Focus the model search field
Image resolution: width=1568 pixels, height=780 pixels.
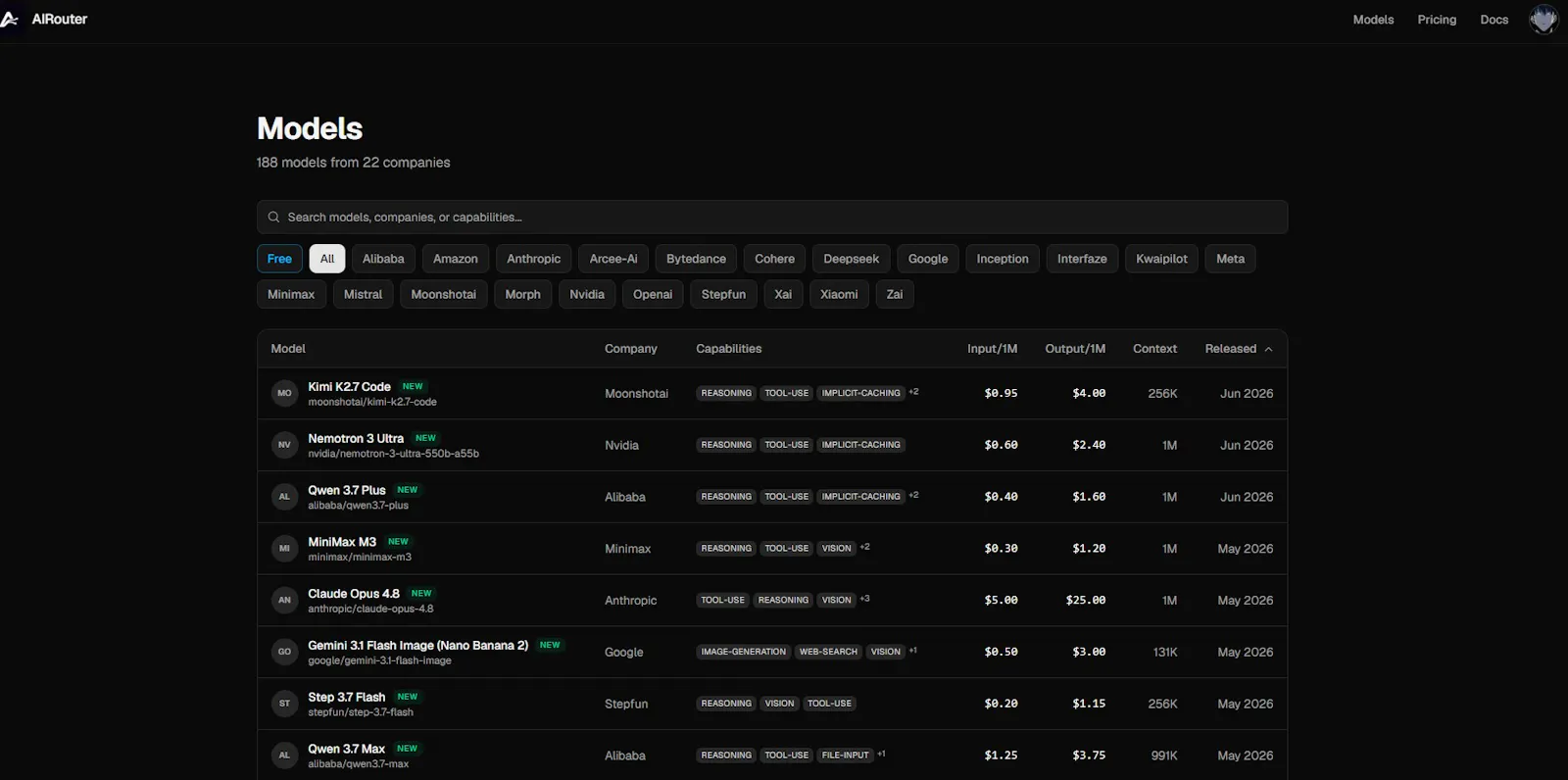point(772,218)
